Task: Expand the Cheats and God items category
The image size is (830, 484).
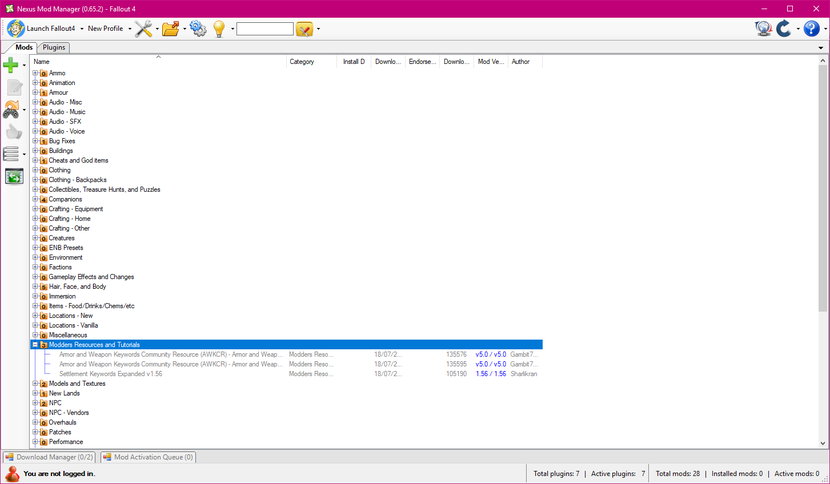Action: pyautogui.click(x=35, y=160)
